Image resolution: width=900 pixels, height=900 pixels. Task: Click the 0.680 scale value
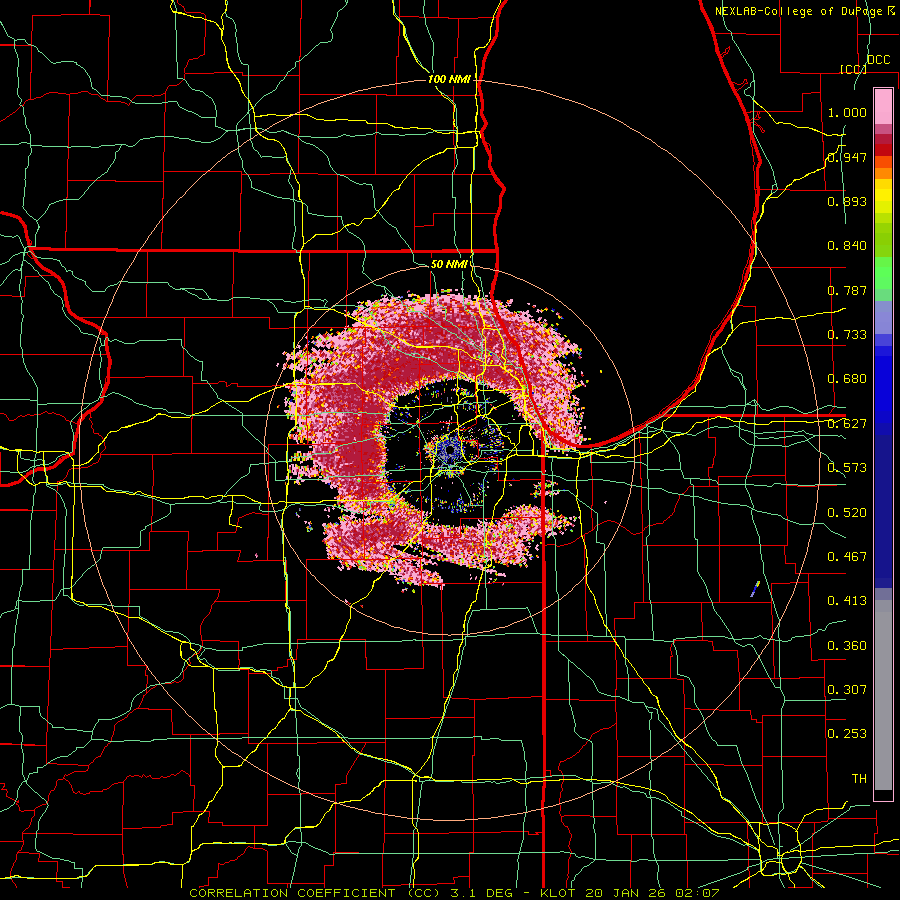tap(847, 379)
